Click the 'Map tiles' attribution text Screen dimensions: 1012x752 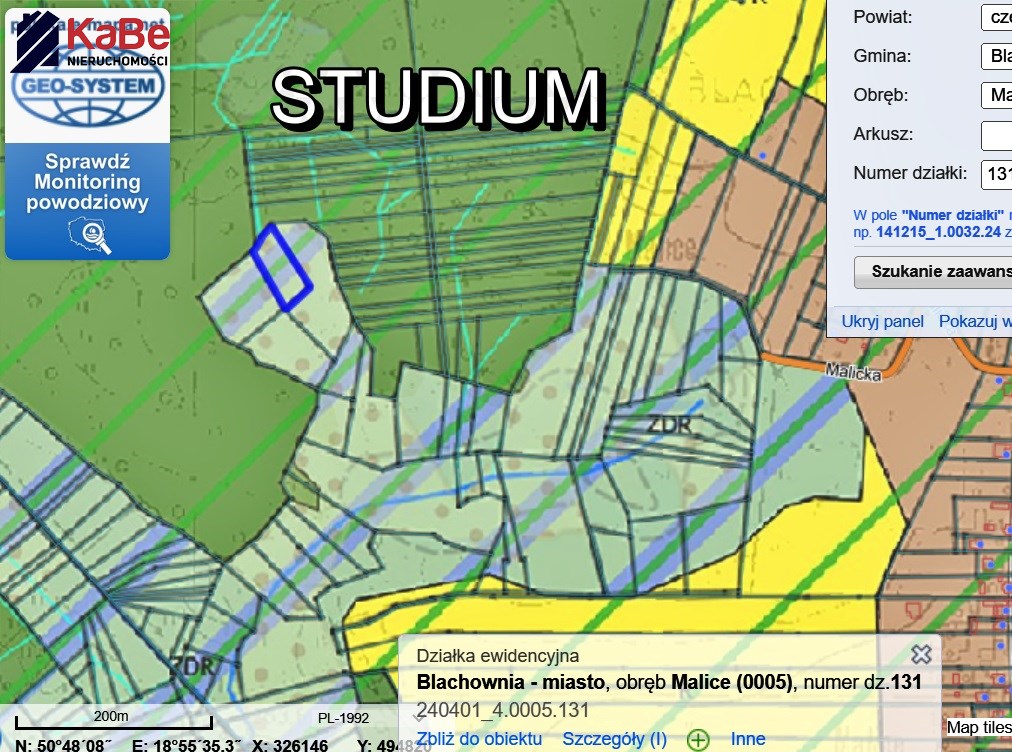pyautogui.click(x=978, y=727)
